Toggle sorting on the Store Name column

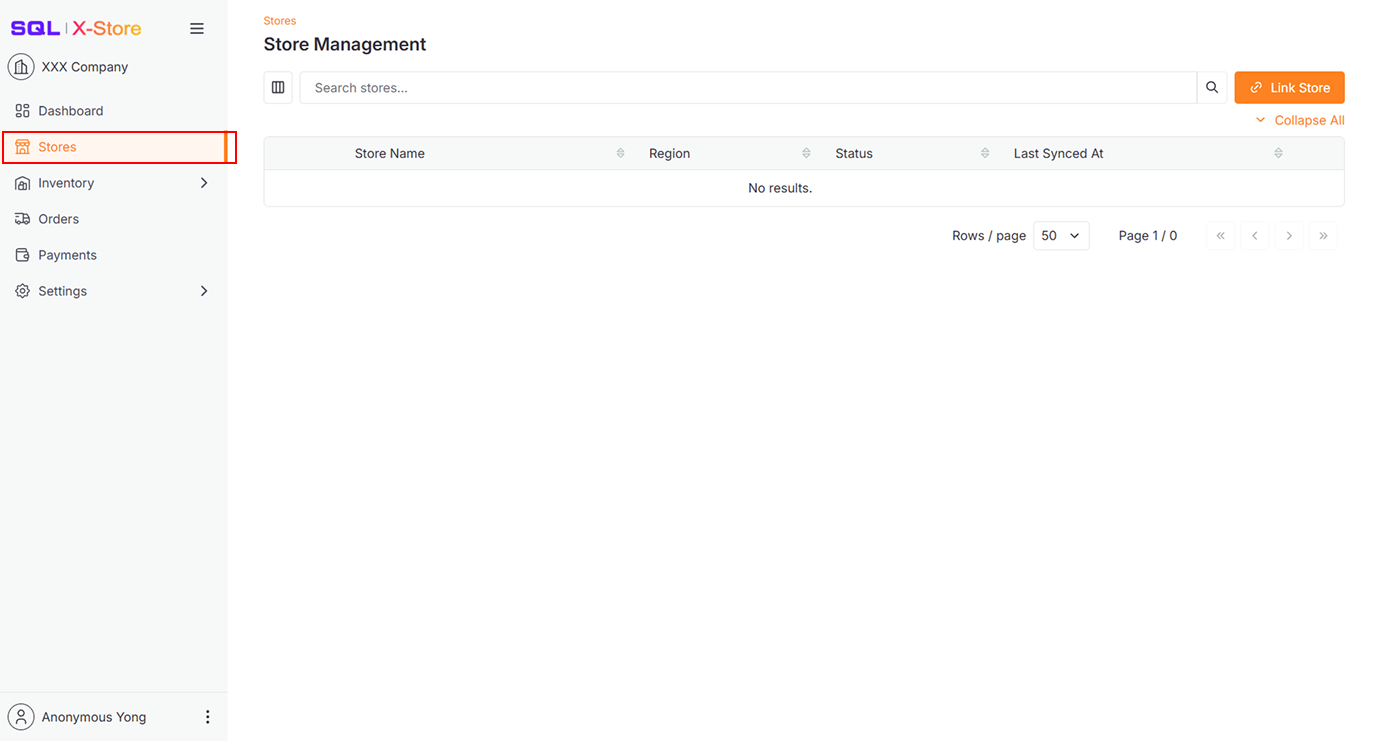620,153
